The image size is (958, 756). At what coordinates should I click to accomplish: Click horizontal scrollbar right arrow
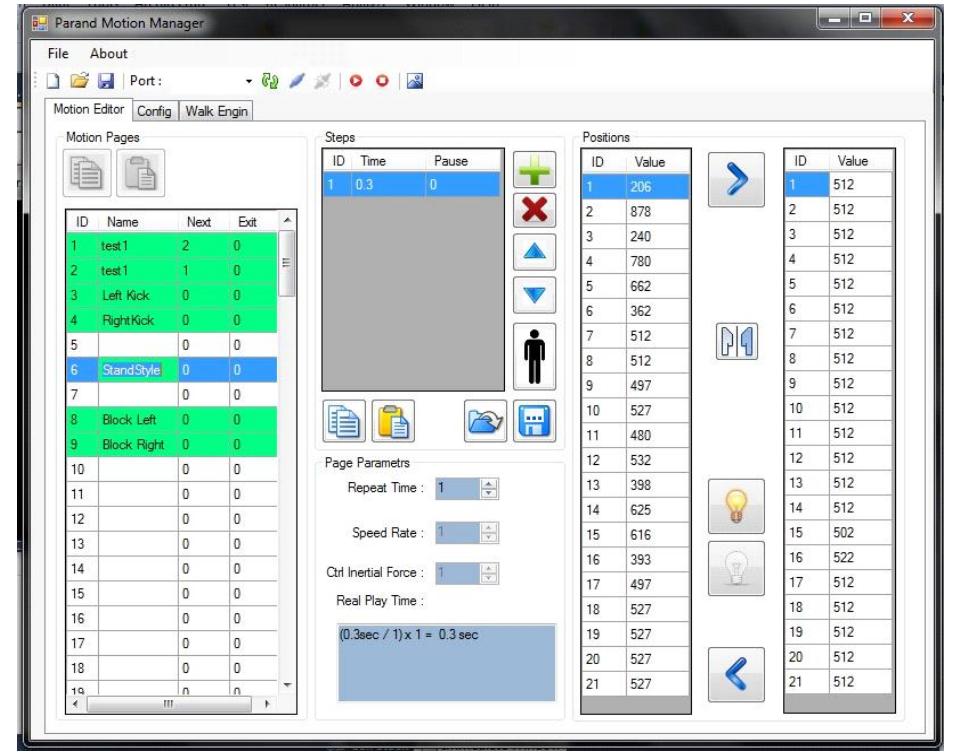coord(267,704)
